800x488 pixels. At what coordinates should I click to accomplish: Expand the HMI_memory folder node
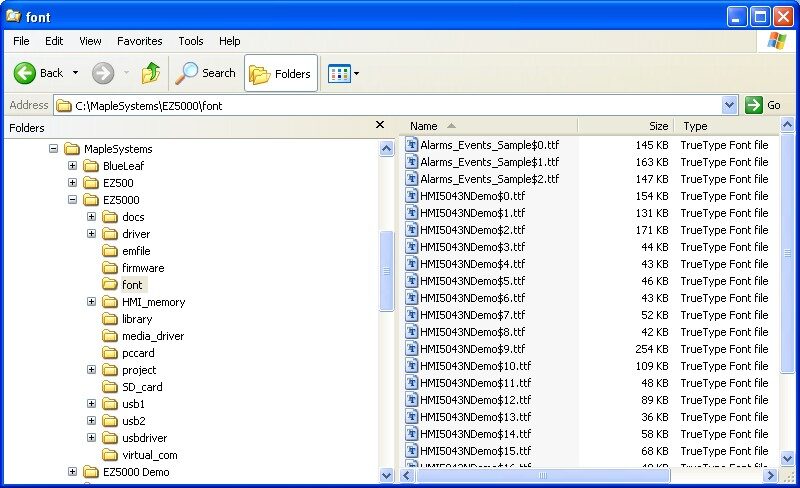point(91,302)
